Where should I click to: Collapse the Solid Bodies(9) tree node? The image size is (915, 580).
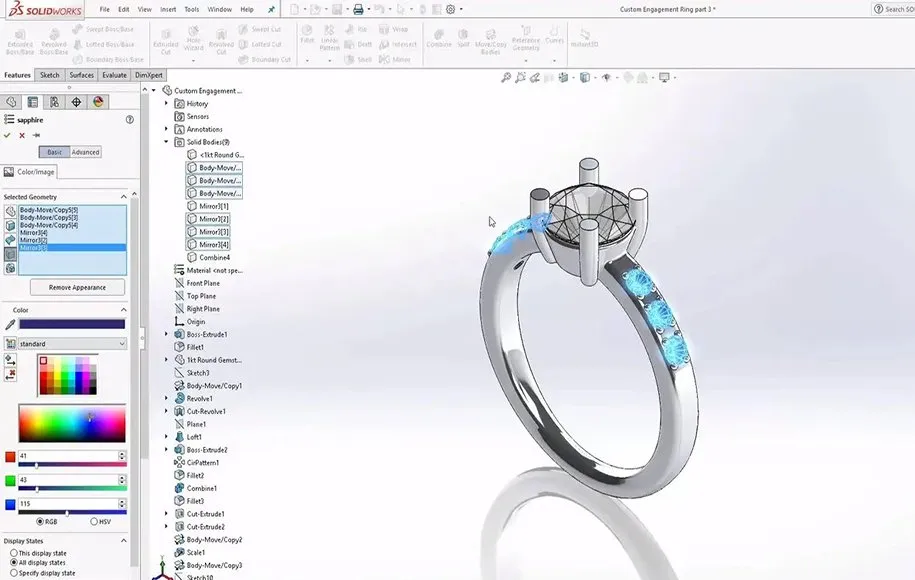(x=167, y=142)
